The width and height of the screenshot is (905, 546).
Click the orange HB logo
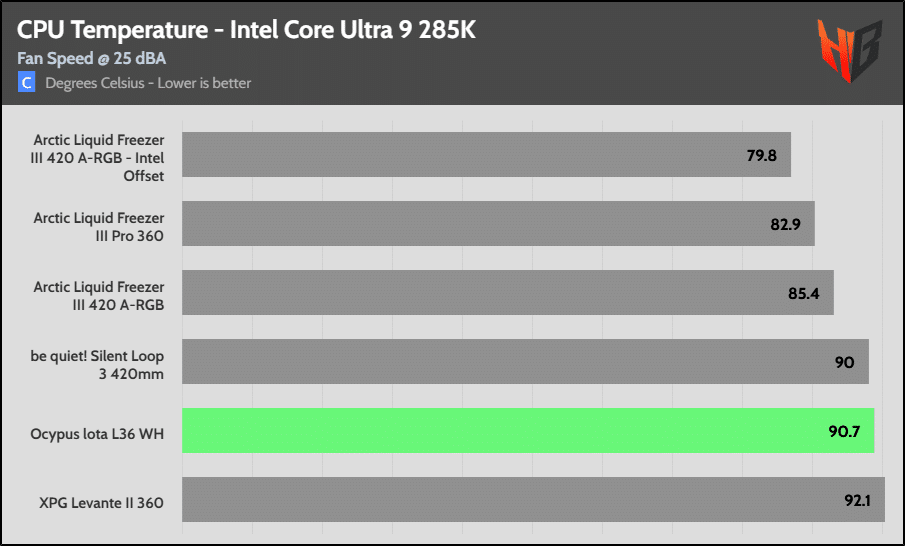[849, 50]
